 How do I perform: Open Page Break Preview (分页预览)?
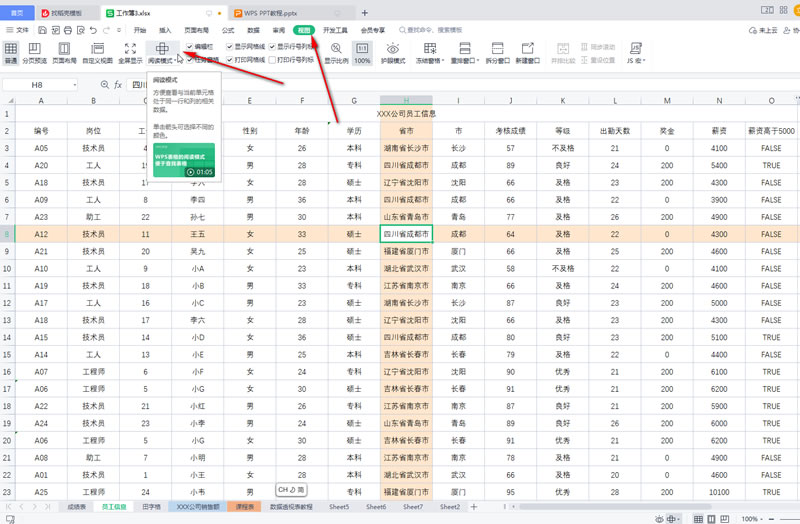(x=36, y=52)
